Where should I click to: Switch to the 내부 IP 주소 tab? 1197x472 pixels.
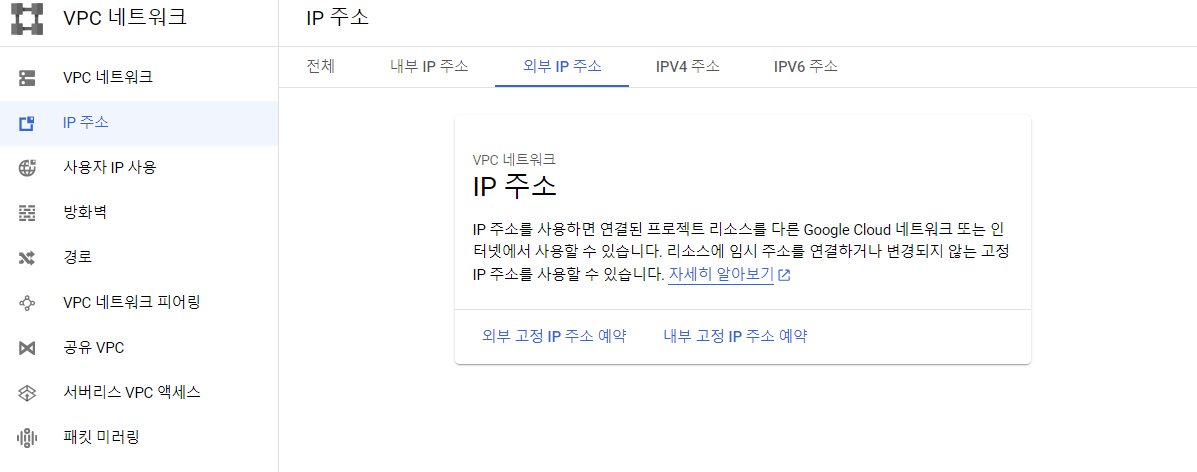(x=429, y=66)
